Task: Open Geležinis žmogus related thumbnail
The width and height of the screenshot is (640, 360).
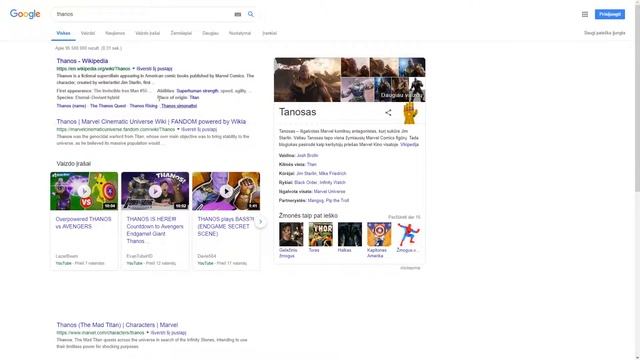Action: 291,234
